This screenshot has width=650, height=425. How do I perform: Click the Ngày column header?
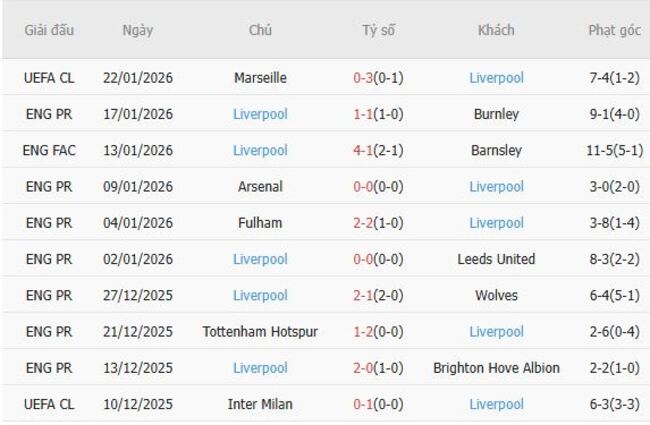pos(138,30)
